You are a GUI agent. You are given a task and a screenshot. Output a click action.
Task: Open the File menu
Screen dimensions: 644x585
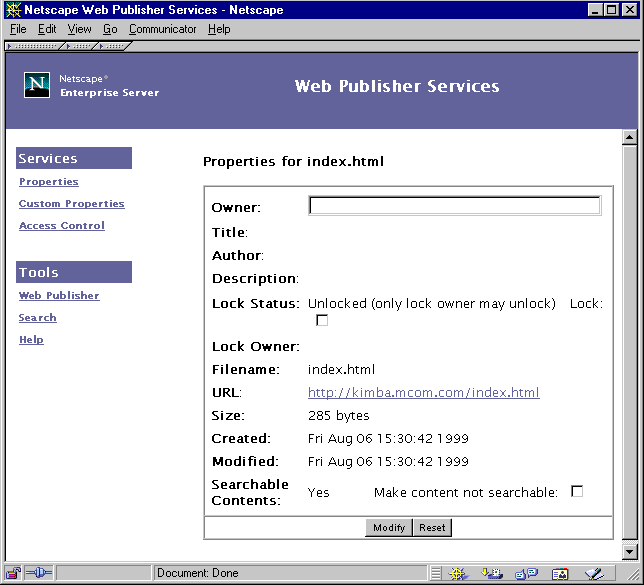[x=18, y=29]
